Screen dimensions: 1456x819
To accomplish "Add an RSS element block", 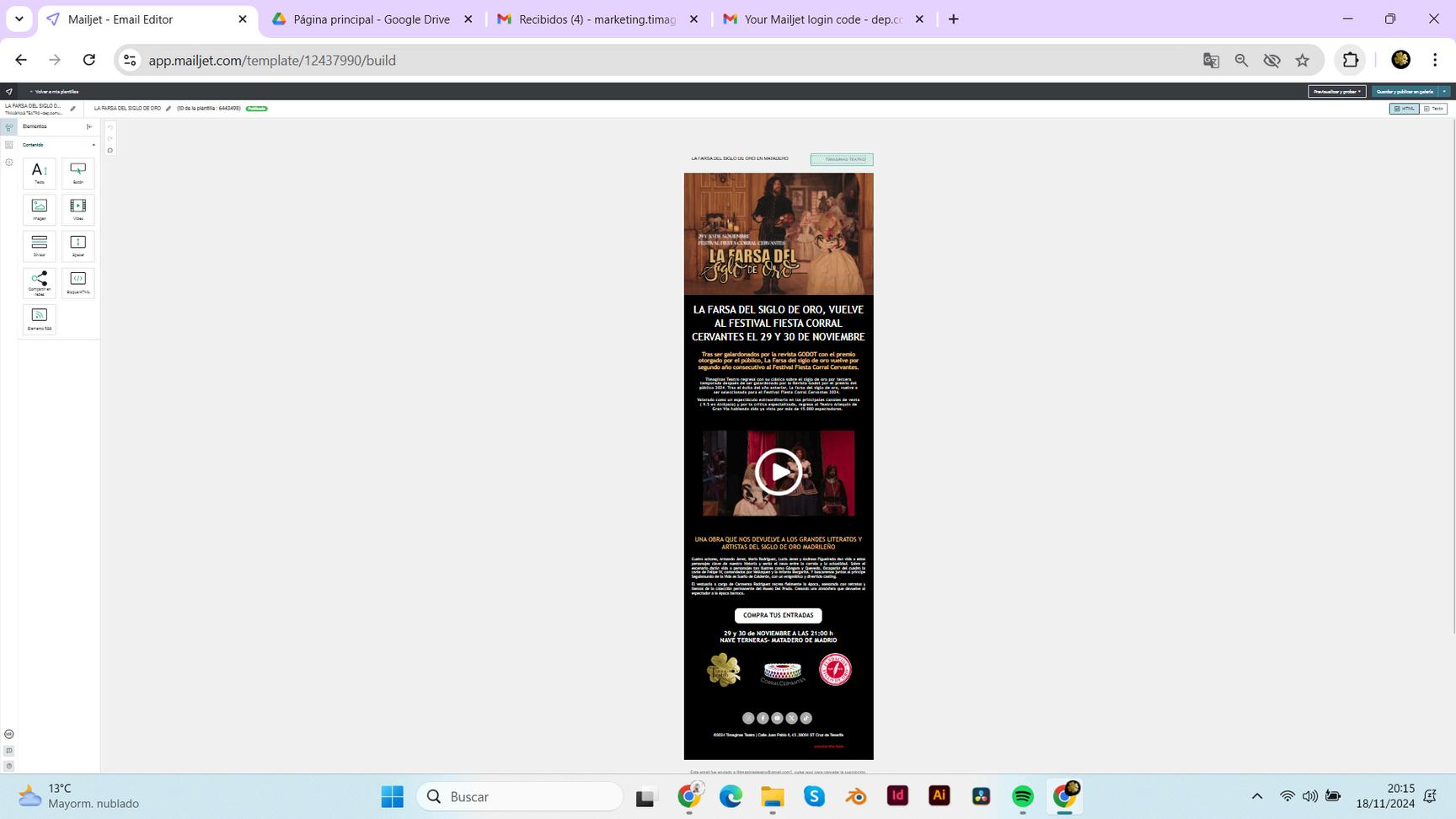I will pos(40,319).
